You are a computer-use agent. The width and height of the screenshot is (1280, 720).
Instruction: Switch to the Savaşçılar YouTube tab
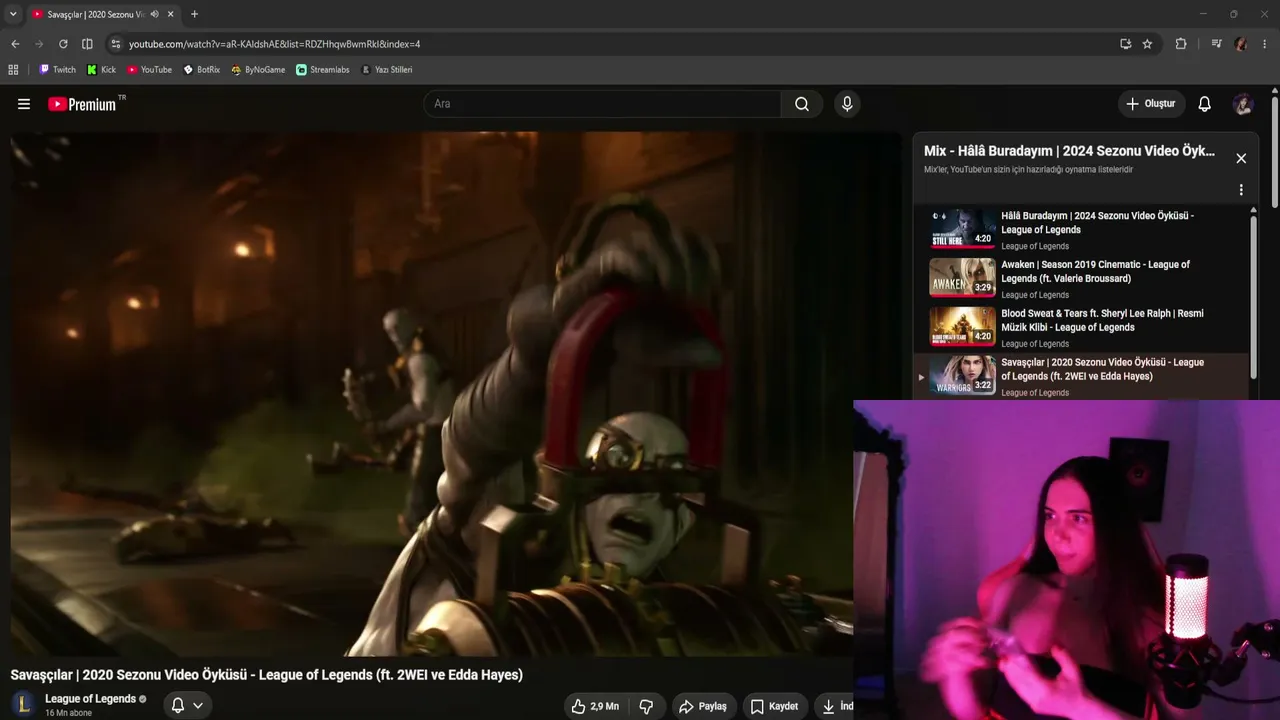pyautogui.click(x=96, y=14)
